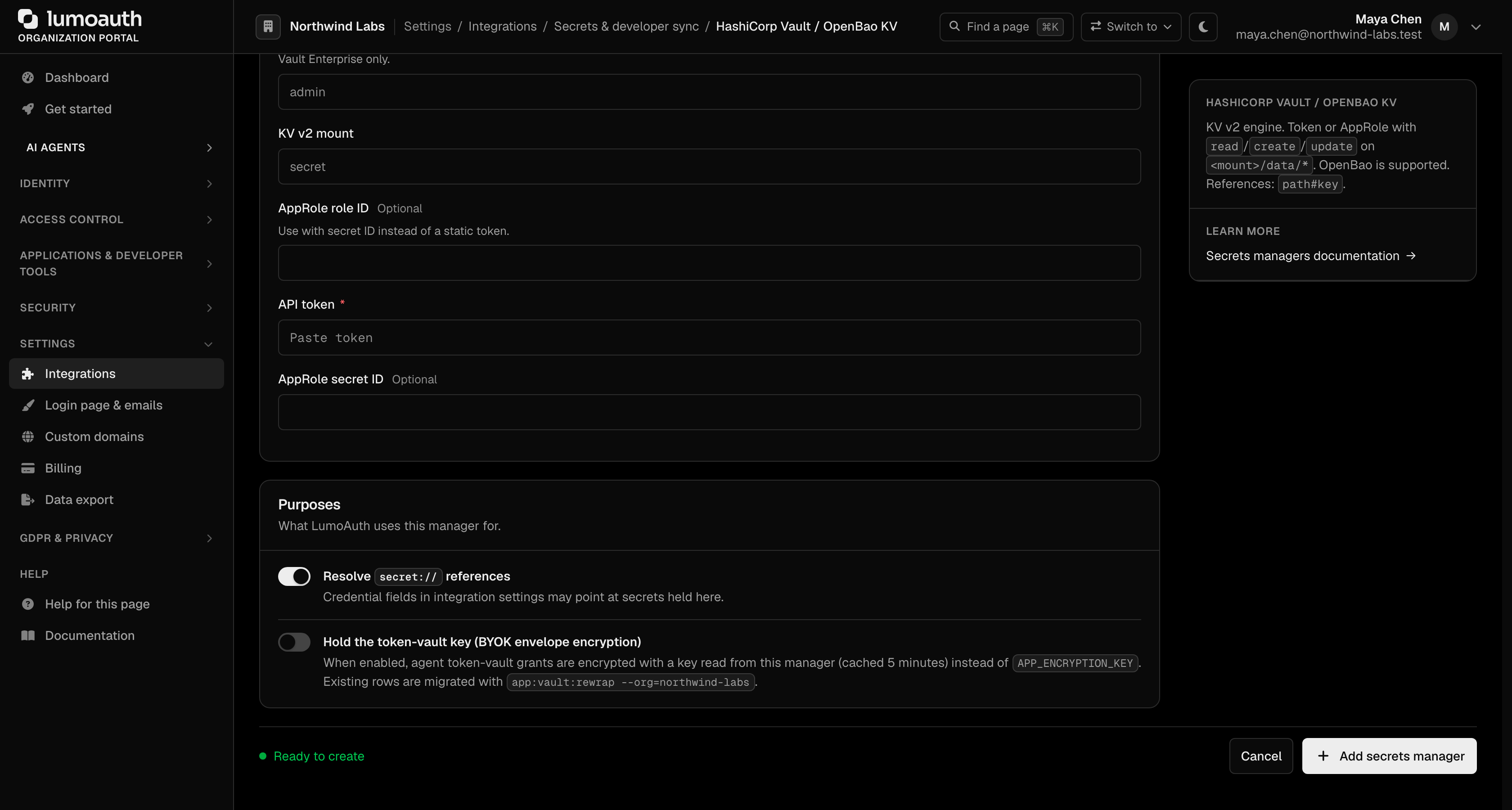This screenshot has height=810, width=1512.
Task: Focus the AppRole role ID field
Action: [x=709, y=263]
